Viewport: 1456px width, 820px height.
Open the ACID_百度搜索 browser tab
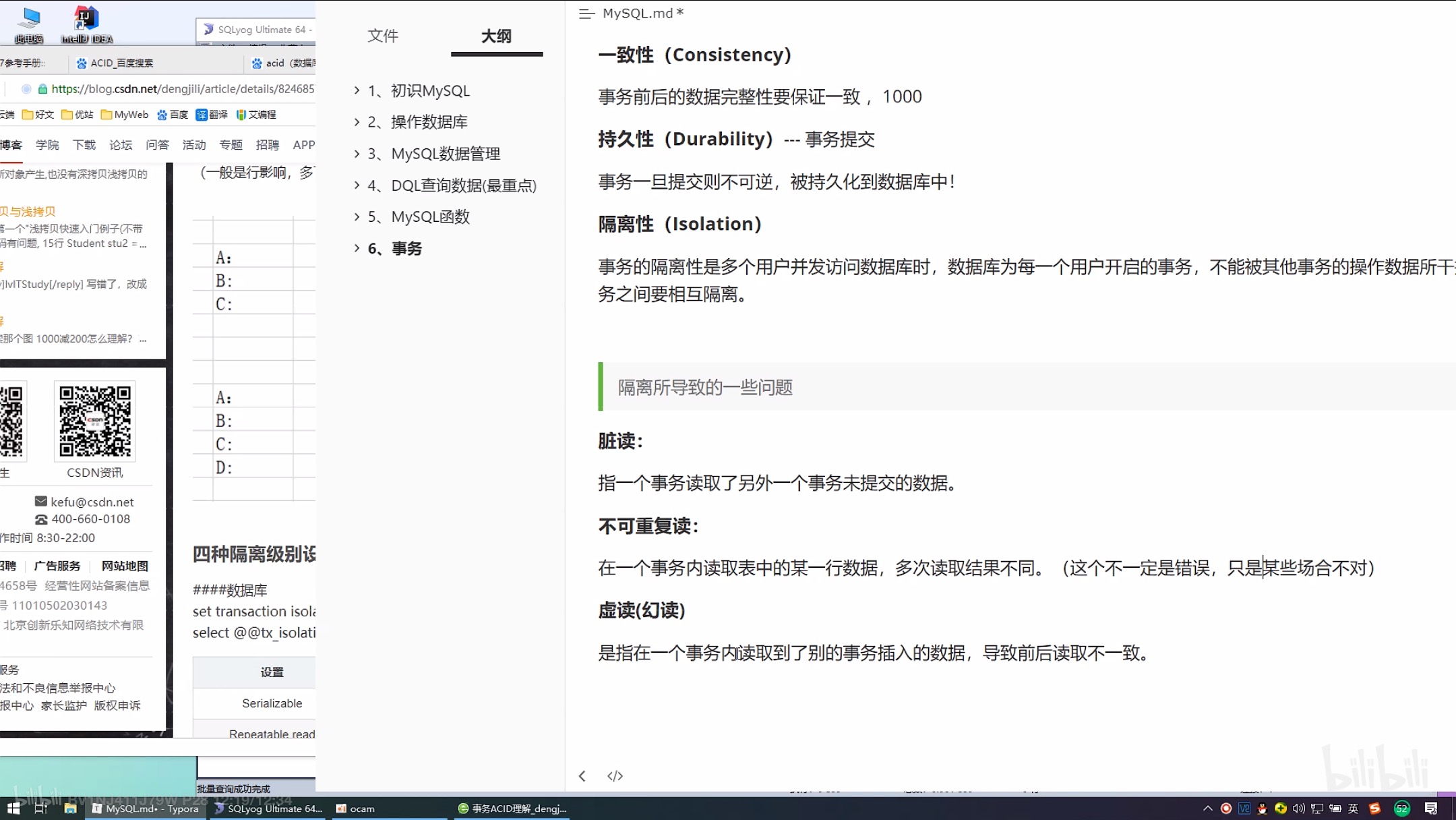(x=121, y=63)
